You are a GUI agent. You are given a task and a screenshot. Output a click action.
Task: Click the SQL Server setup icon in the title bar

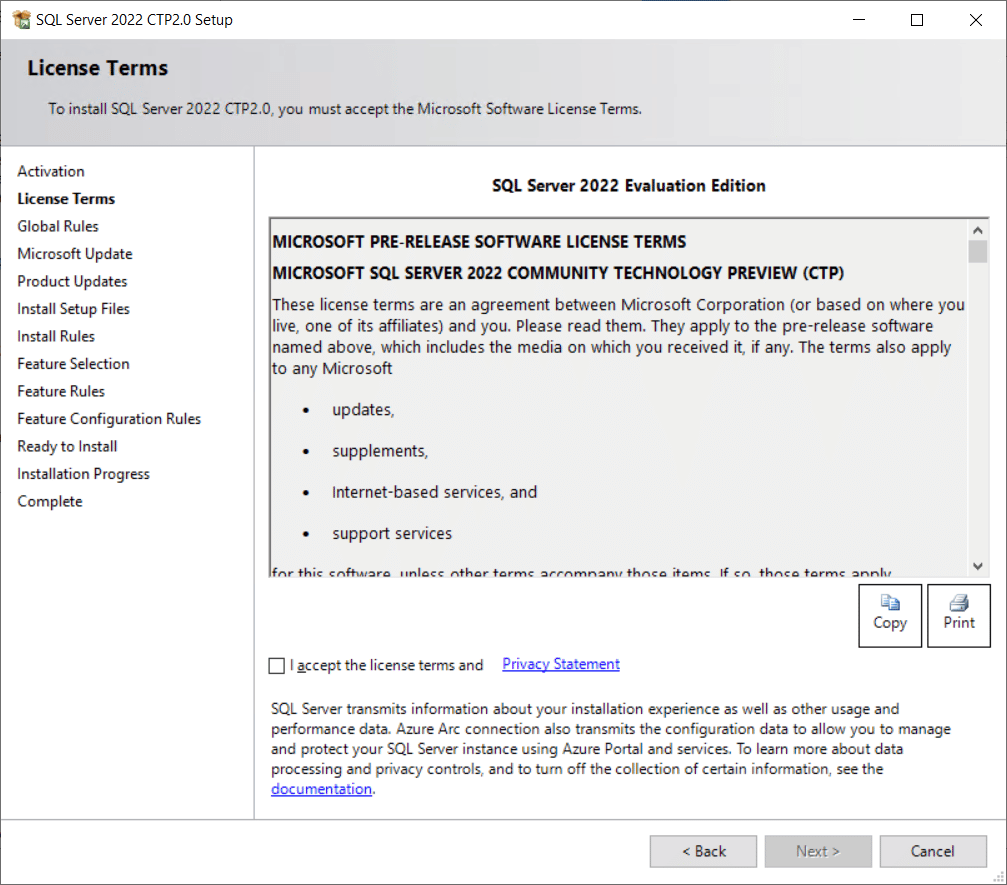click(x=21, y=20)
